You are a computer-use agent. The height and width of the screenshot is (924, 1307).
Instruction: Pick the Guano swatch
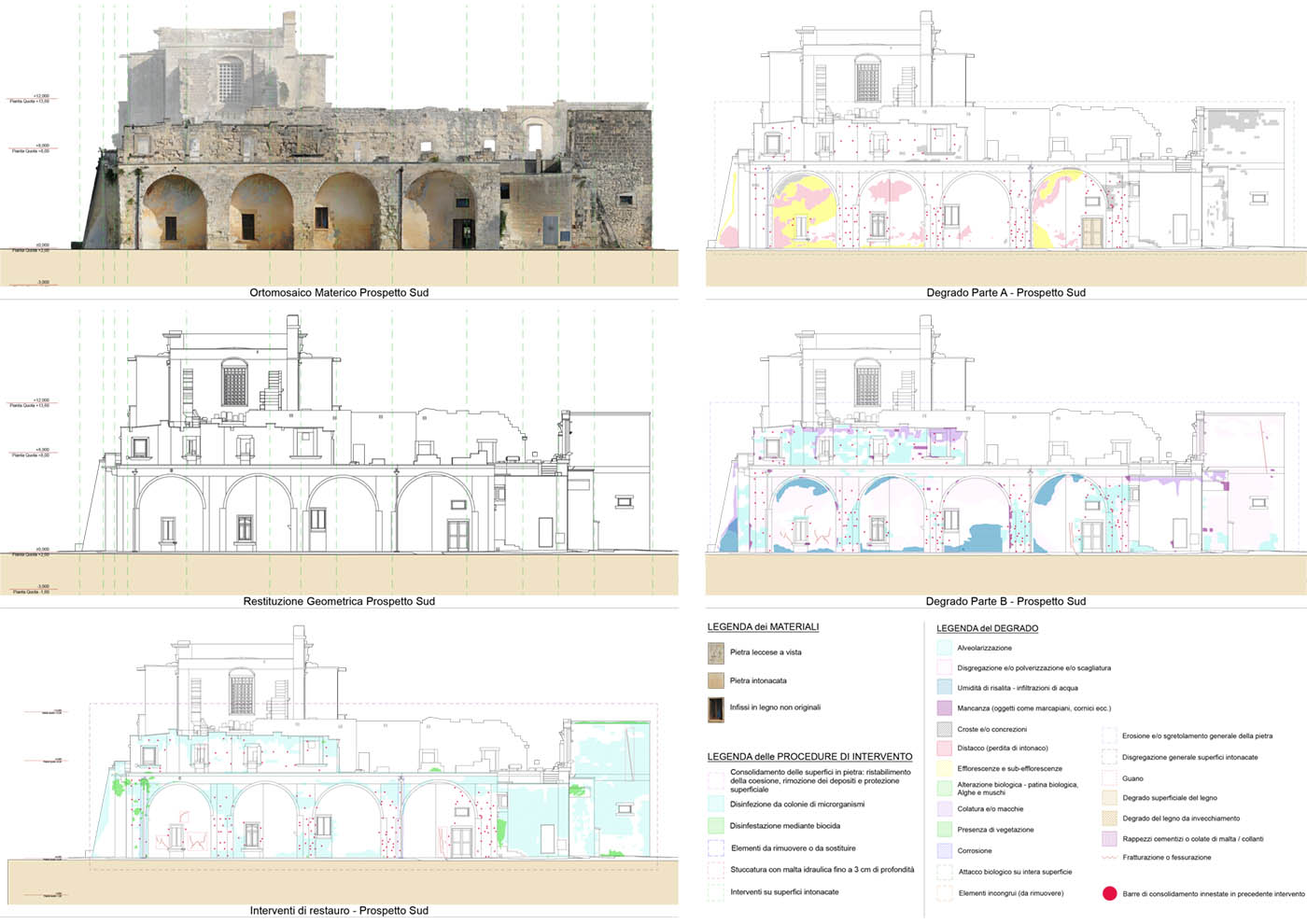(x=1109, y=777)
